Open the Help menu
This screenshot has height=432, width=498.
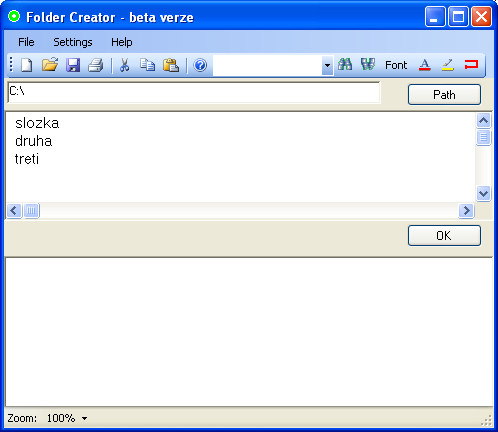point(122,42)
